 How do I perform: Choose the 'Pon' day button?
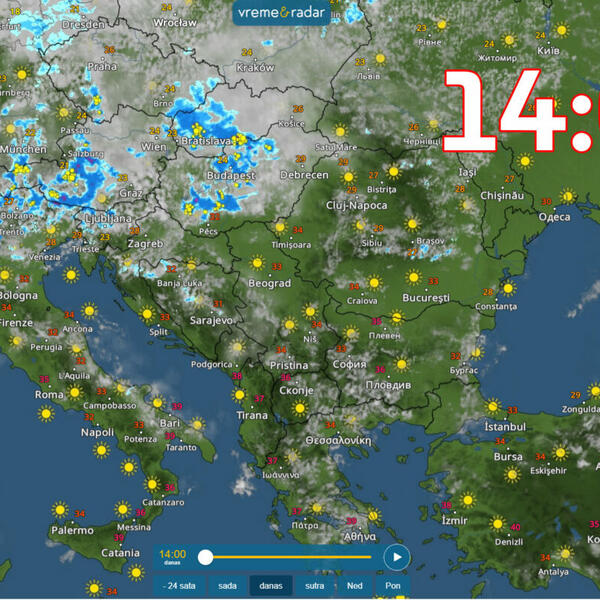point(393,586)
